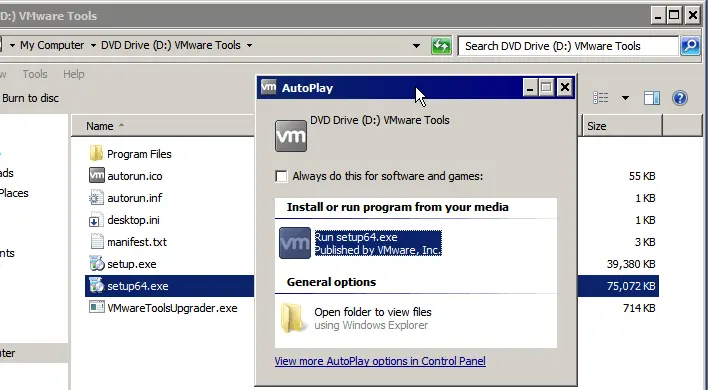Select the Program Files folder name
Image resolution: width=708 pixels, height=390 pixels.
[x=139, y=154]
